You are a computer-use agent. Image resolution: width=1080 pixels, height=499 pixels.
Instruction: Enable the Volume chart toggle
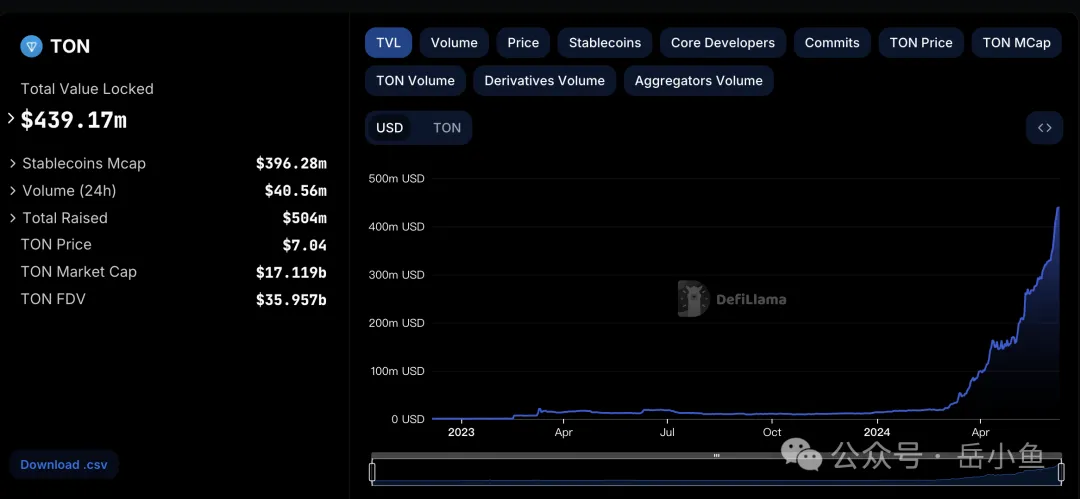click(x=454, y=43)
